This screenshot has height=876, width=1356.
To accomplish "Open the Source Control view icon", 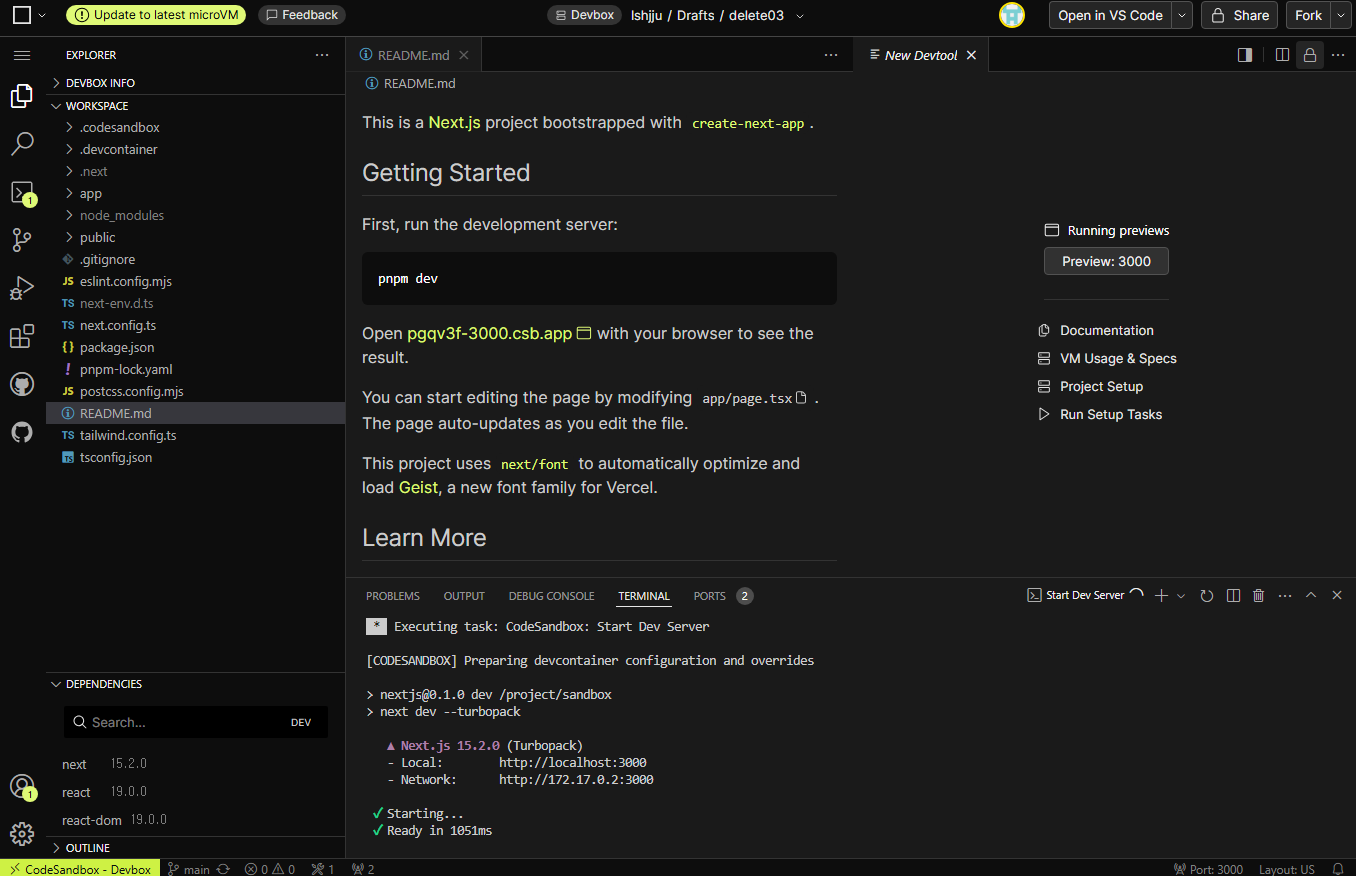I will (22, 240).
